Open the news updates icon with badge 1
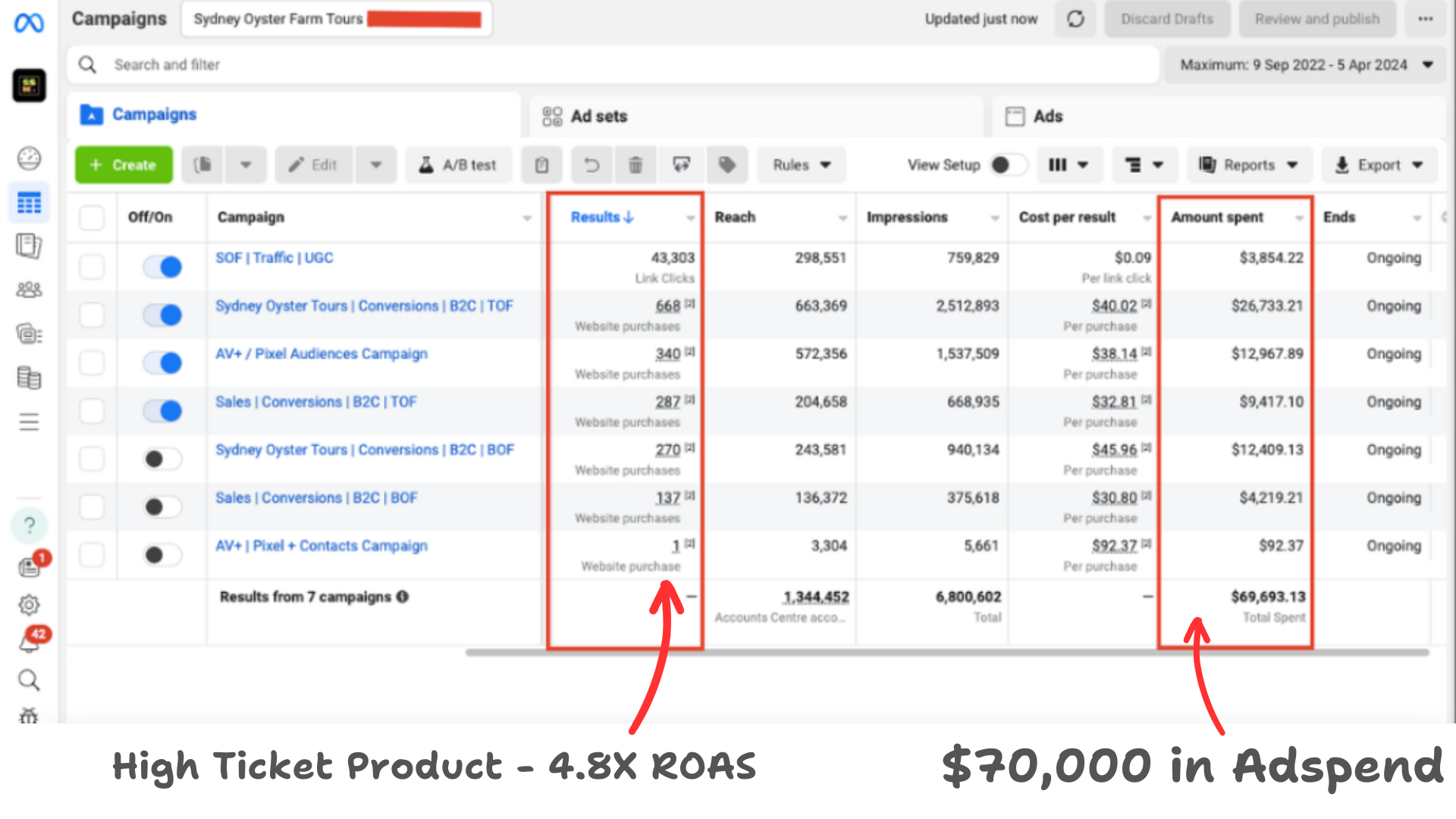This screenshot has width=1456, height=819. [x=30, y=566]
